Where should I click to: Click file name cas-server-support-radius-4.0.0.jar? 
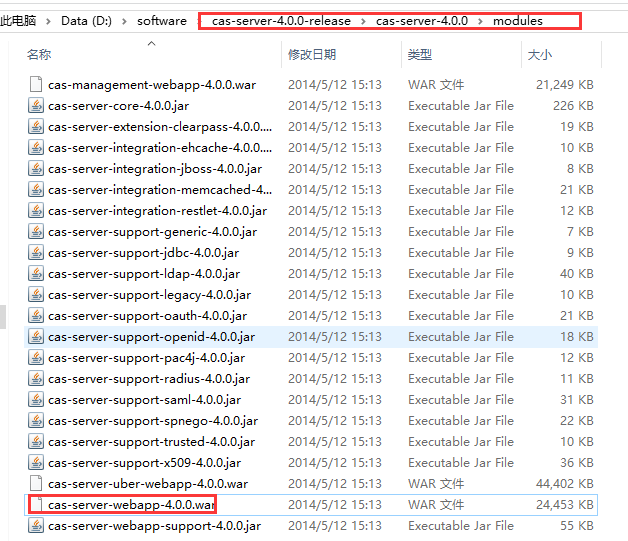[x=149, y=379]
